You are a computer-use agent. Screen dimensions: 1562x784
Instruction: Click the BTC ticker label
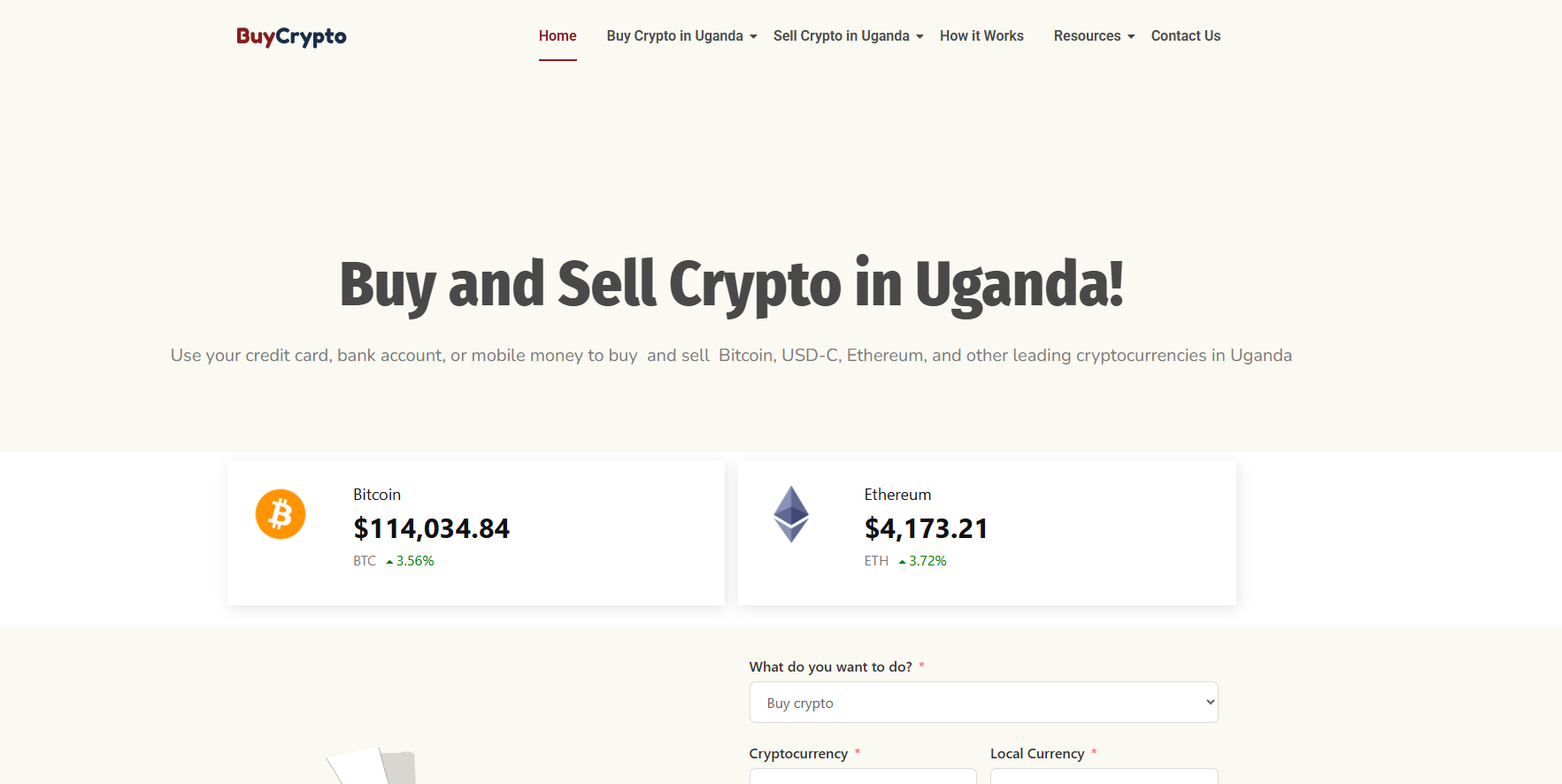tap(365, 561)
